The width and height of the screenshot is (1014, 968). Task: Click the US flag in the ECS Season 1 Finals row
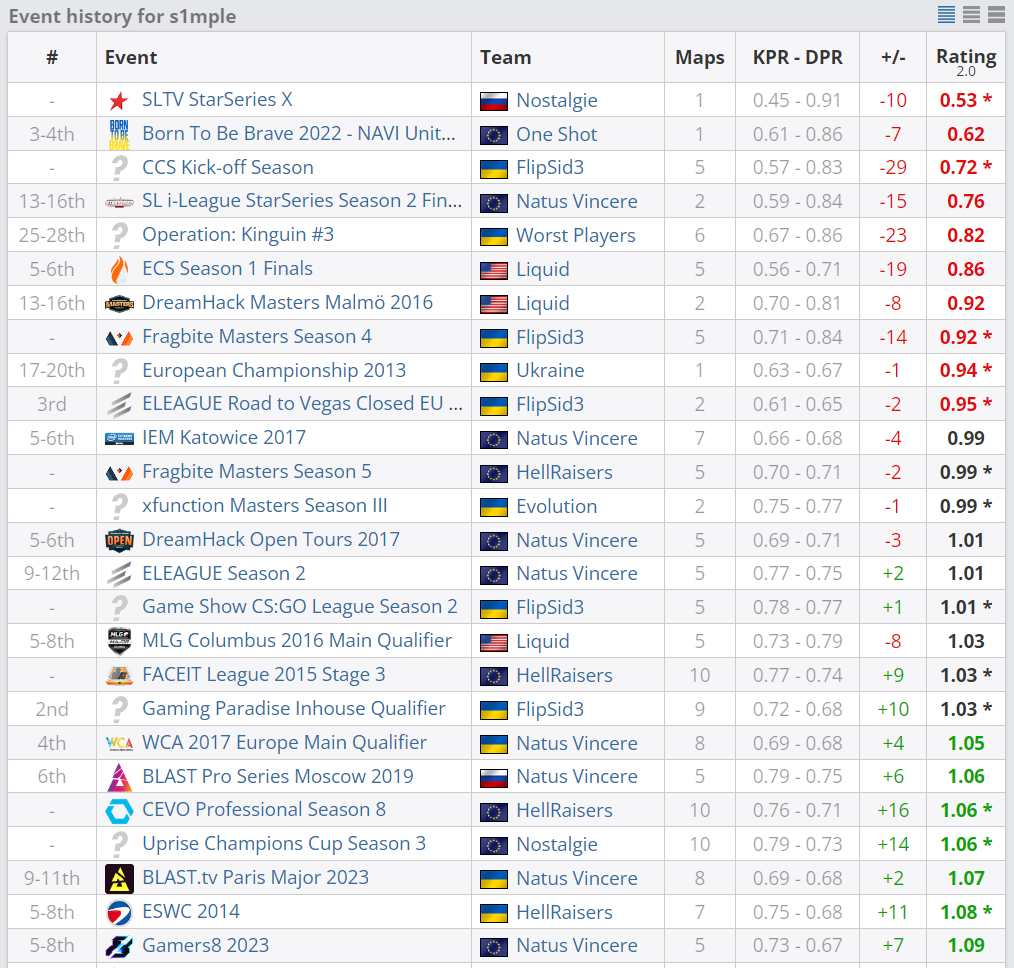coord(493,270)
